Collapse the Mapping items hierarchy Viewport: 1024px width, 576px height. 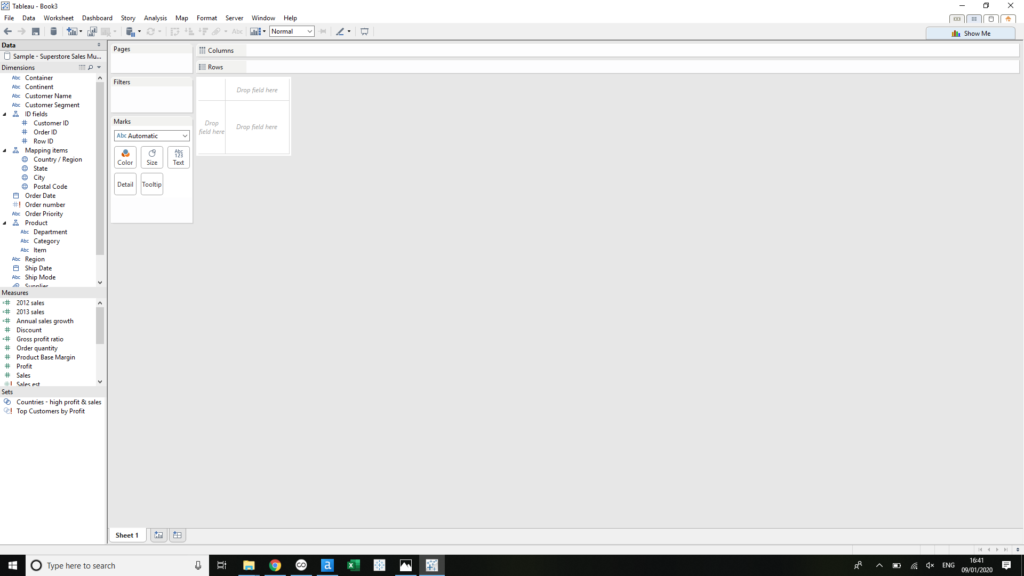pyautogui.click(x=5, y=150)
